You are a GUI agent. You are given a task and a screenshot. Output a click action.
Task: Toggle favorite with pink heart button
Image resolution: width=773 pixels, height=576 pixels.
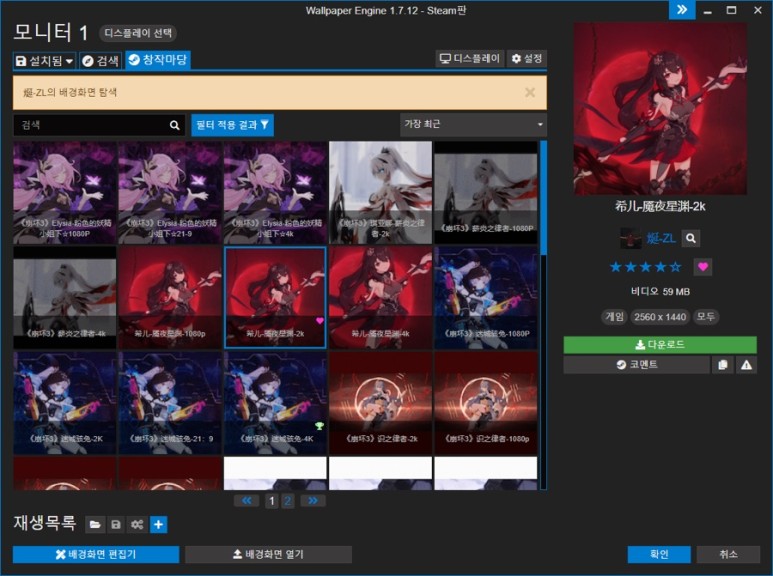pyautogui.click(x=703, y=267)
